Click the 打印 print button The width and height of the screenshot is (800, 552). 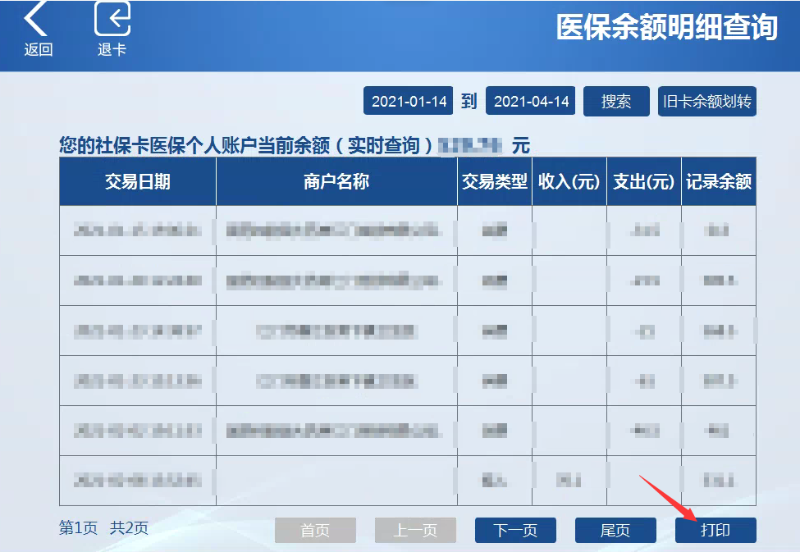[716, 530]
